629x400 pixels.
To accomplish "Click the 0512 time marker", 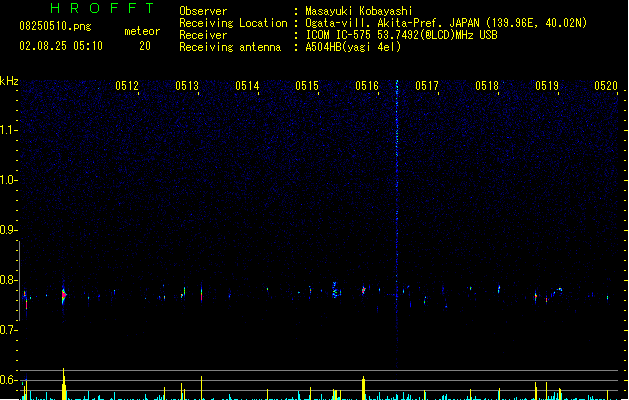I will tap(127, 86).
